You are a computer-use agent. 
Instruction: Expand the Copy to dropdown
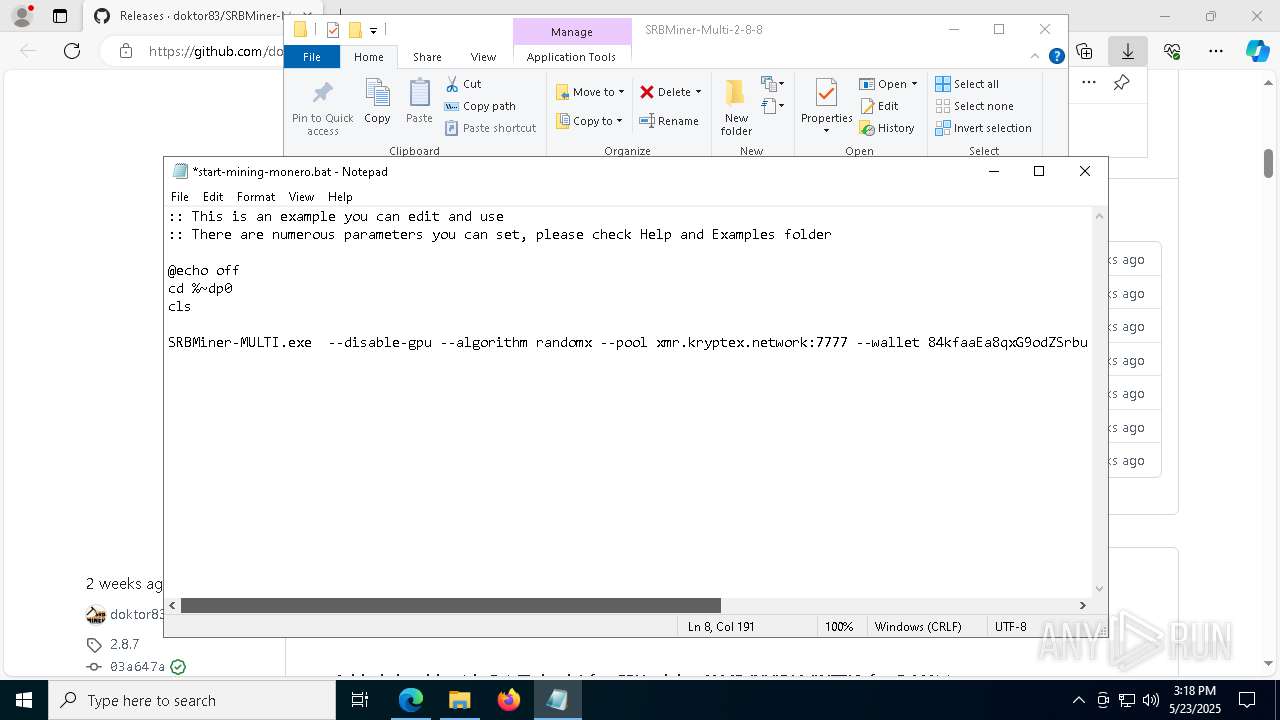click(619, 121)
